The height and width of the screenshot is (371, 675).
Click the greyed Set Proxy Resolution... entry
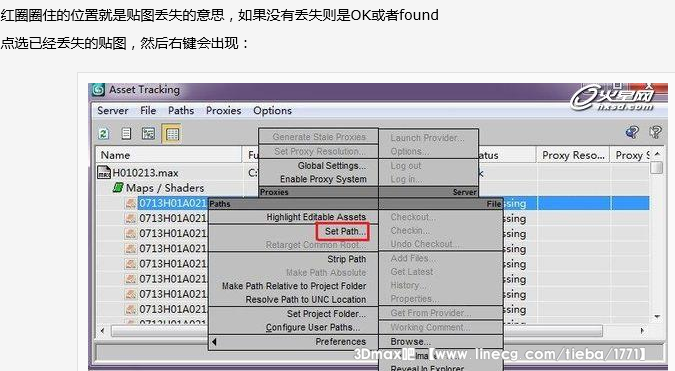coord(320,151)
